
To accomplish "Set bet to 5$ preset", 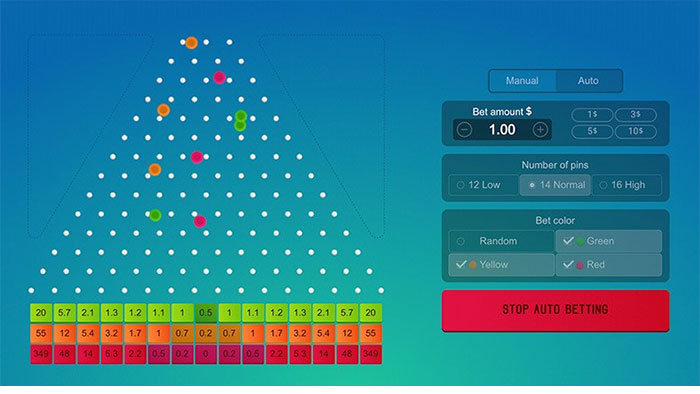I will coord(592,132).
